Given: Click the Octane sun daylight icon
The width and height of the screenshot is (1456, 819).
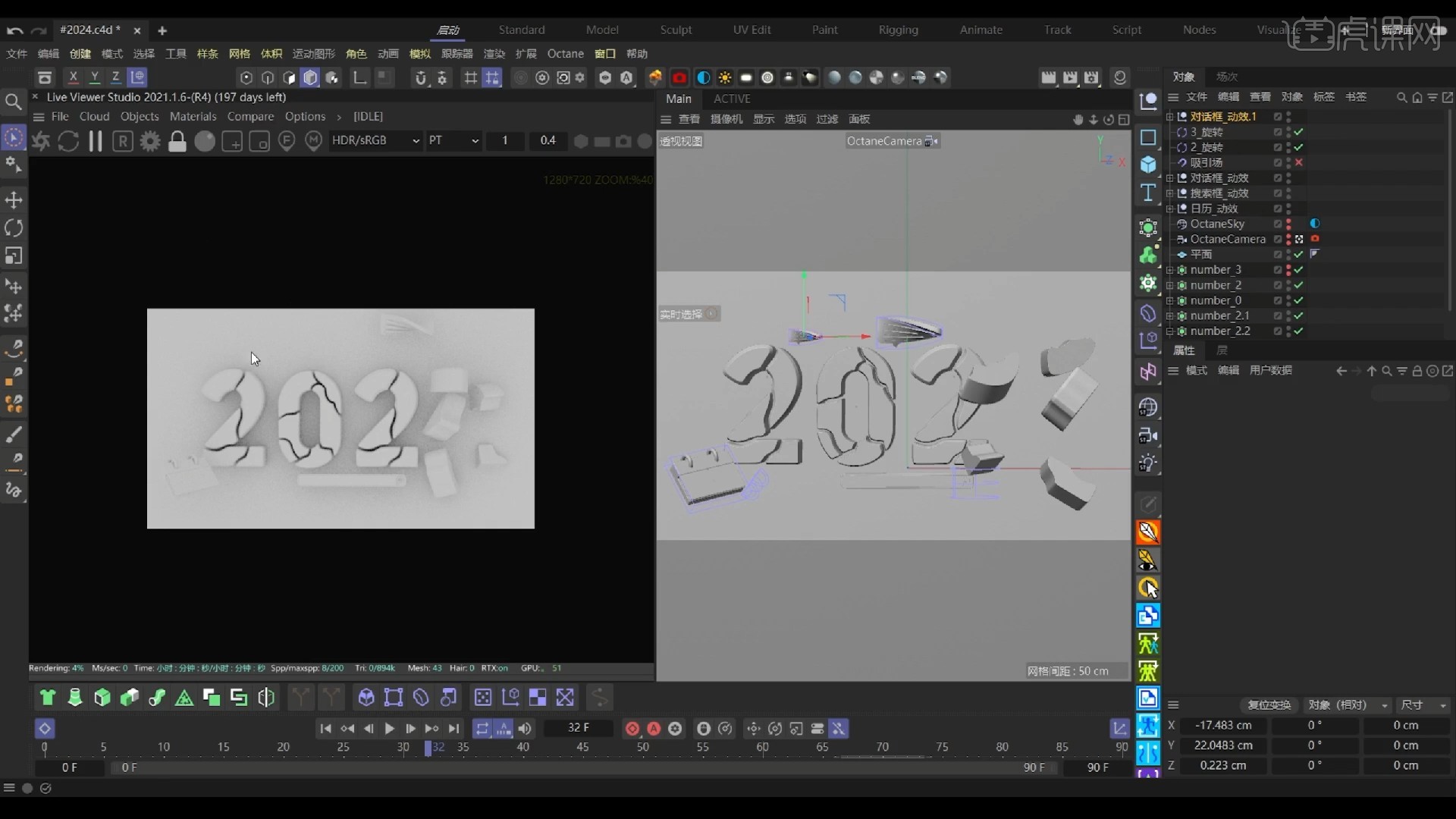Looking at the screenshot, I should pos(725,77).
